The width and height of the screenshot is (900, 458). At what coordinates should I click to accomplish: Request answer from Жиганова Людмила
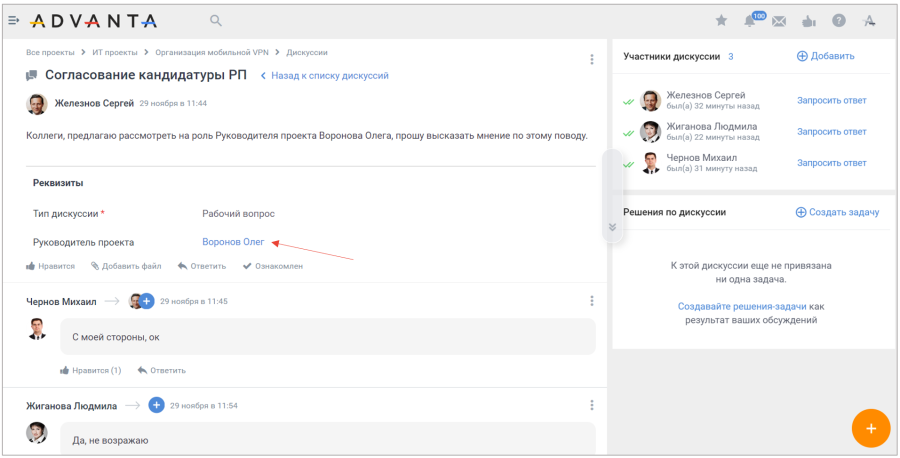pos(832,131)
